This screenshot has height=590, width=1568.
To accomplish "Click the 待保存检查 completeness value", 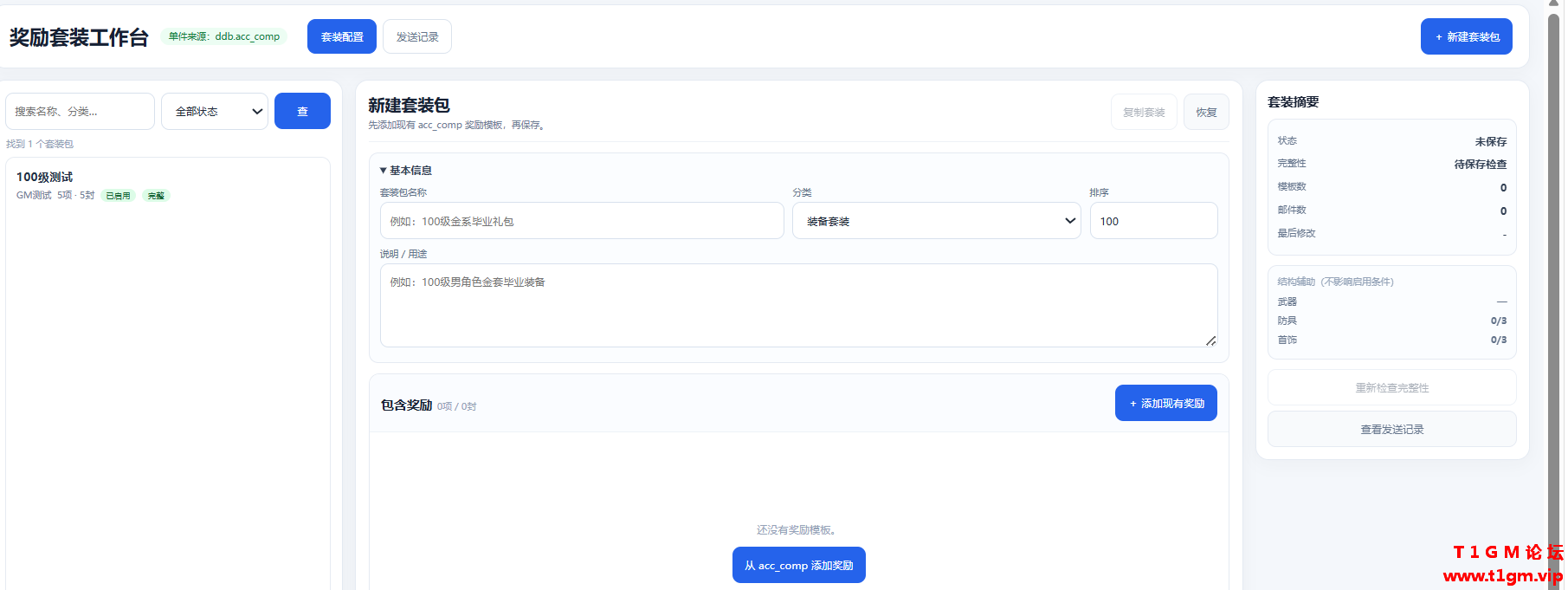I will [1481, 164].
